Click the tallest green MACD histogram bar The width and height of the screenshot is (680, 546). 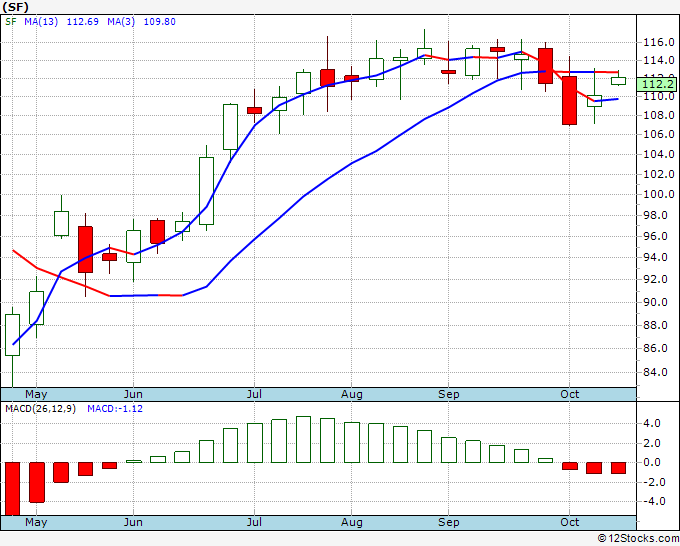click(x=303, y=439)
